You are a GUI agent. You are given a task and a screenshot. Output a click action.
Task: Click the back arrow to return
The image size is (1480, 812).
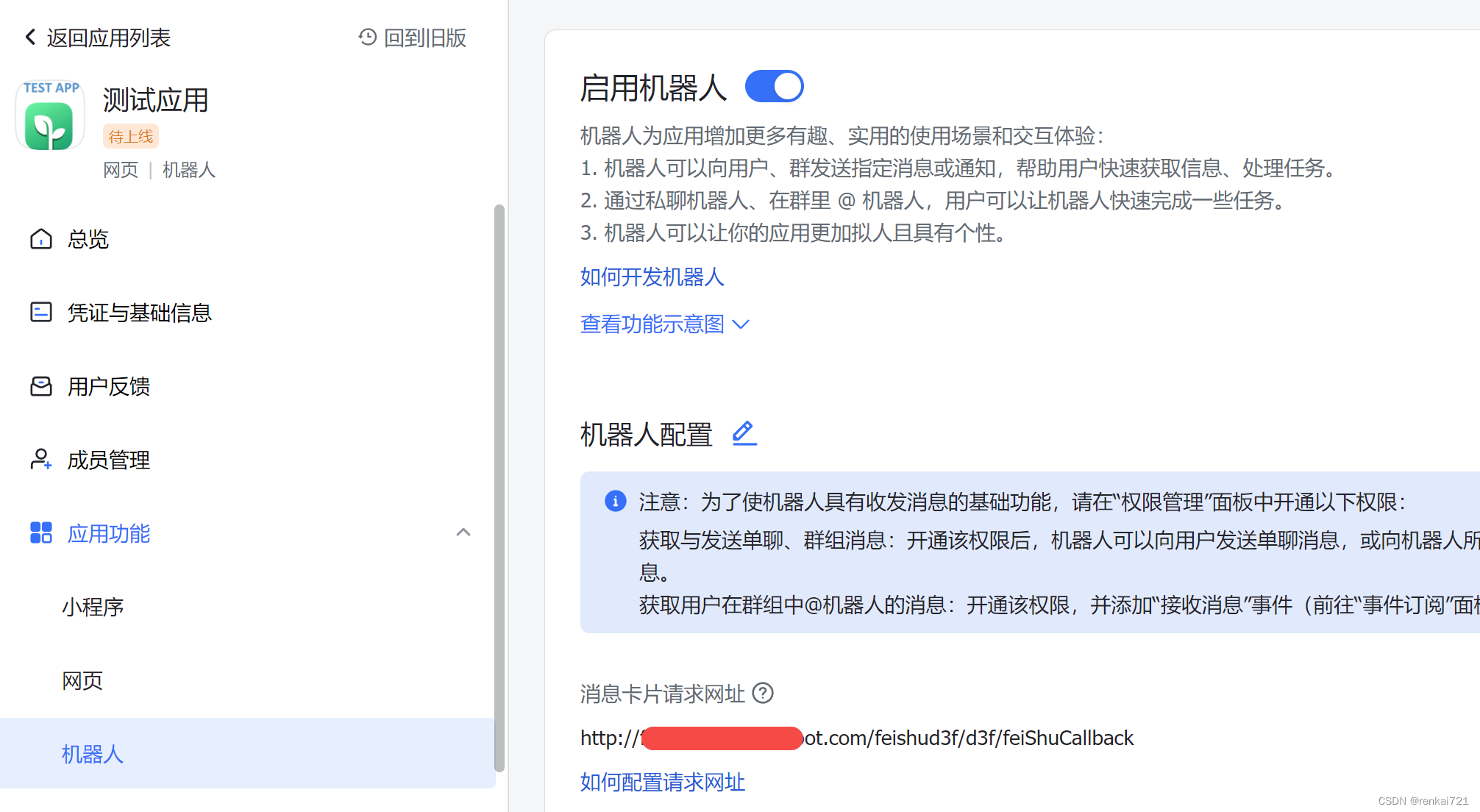point(29,36)
